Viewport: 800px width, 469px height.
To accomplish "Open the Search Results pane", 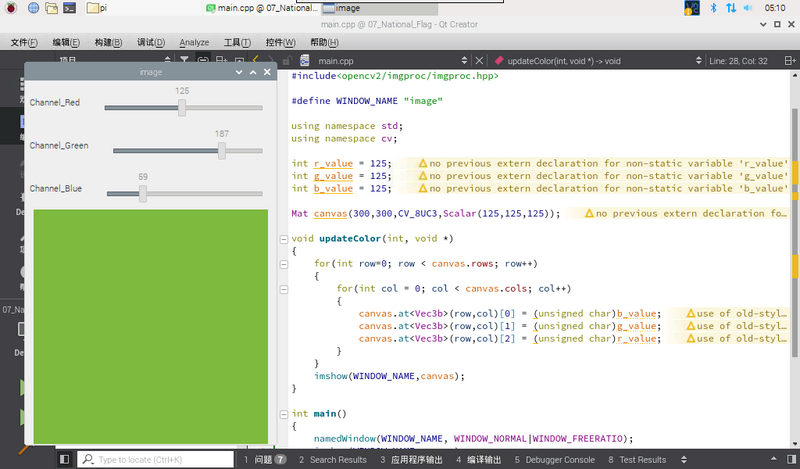I will click(333, 459).
